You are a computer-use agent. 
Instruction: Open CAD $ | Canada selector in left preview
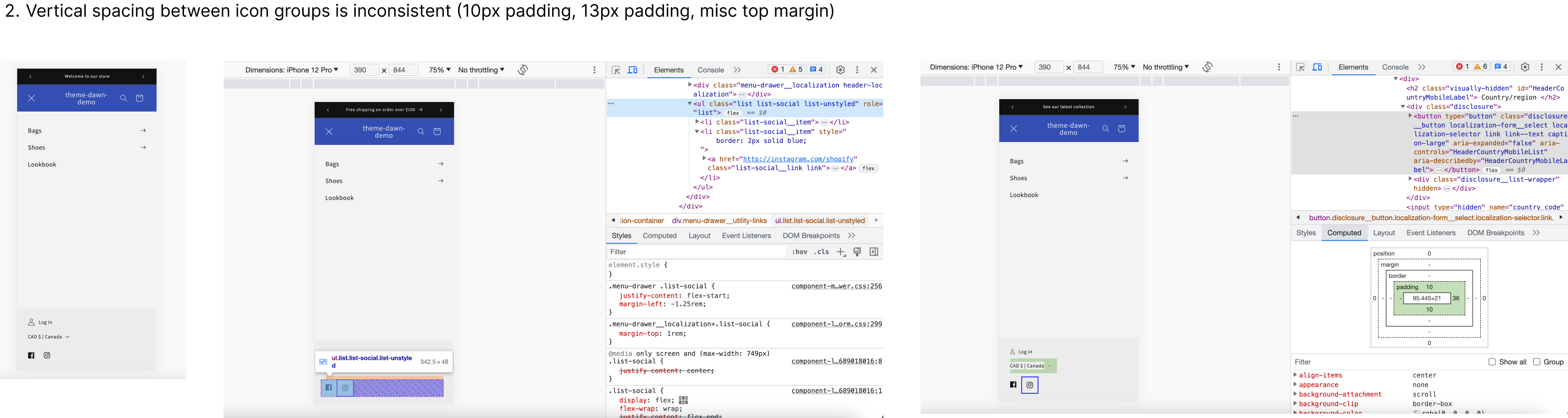(x=49, y=336)
